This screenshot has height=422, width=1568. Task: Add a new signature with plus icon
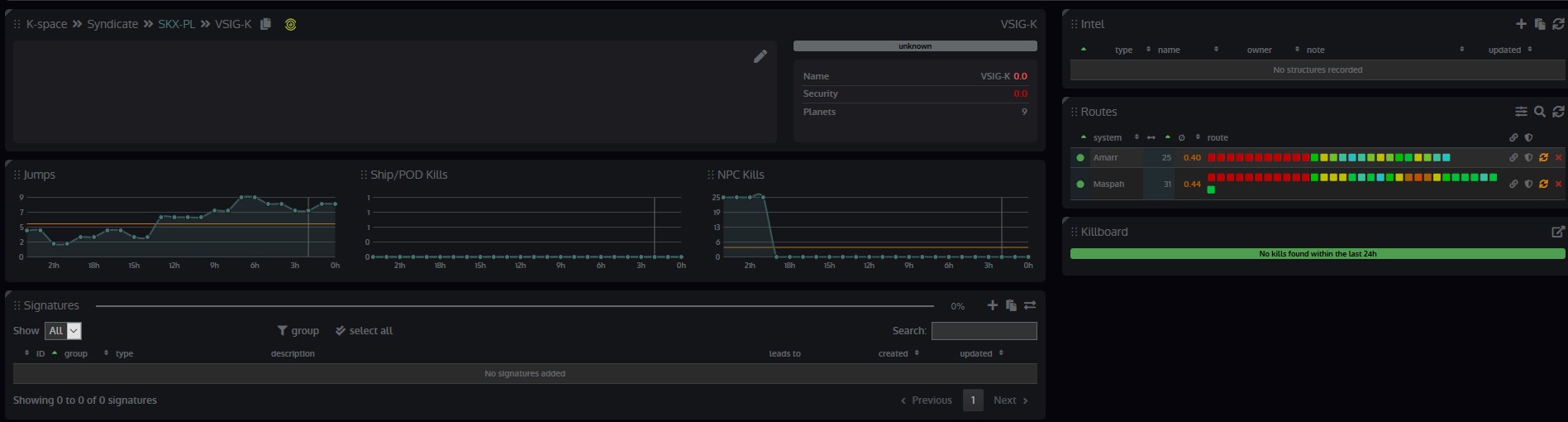992,305
